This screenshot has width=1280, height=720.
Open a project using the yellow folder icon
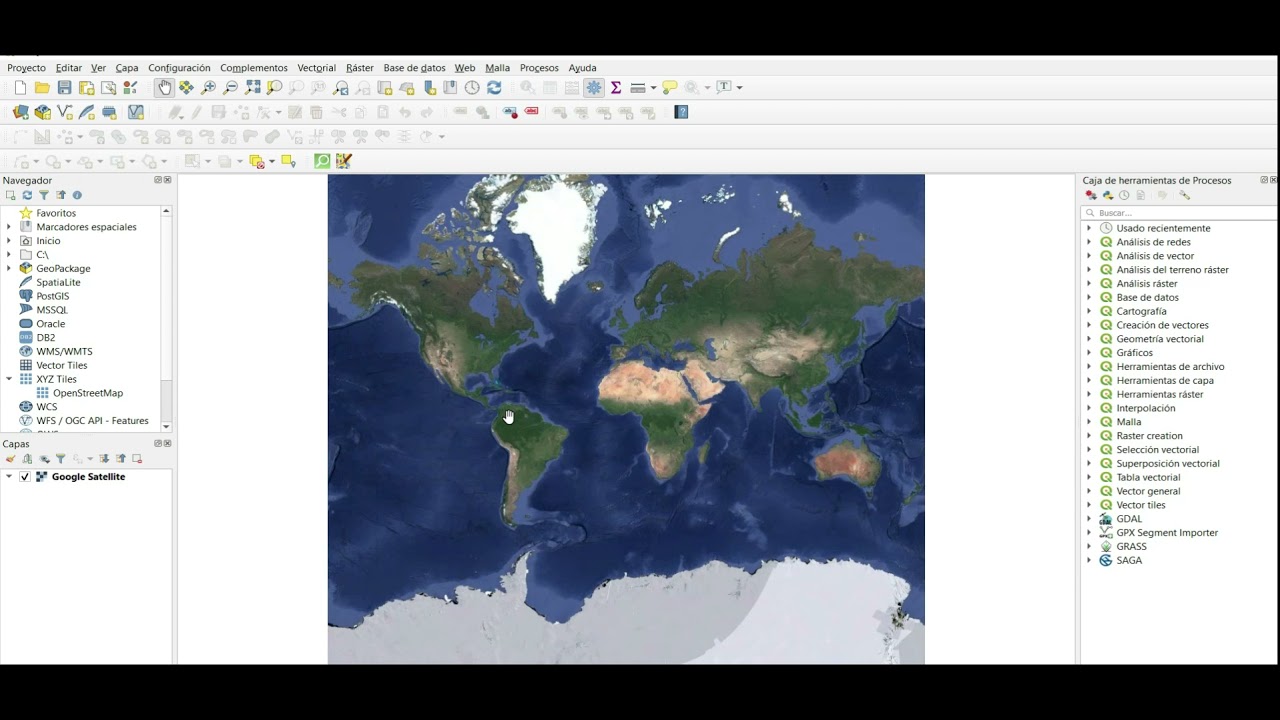click(42, 88)
